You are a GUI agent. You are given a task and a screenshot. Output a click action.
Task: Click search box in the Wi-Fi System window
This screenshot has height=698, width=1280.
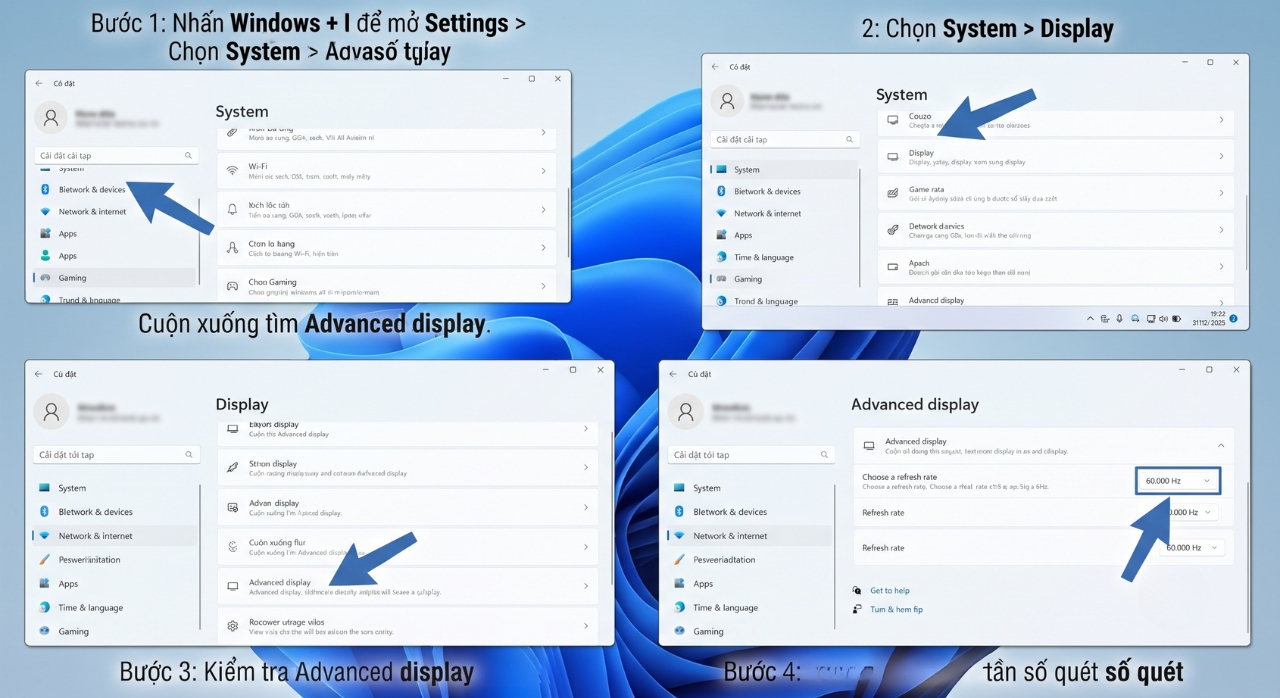click(x=116, y=156)
